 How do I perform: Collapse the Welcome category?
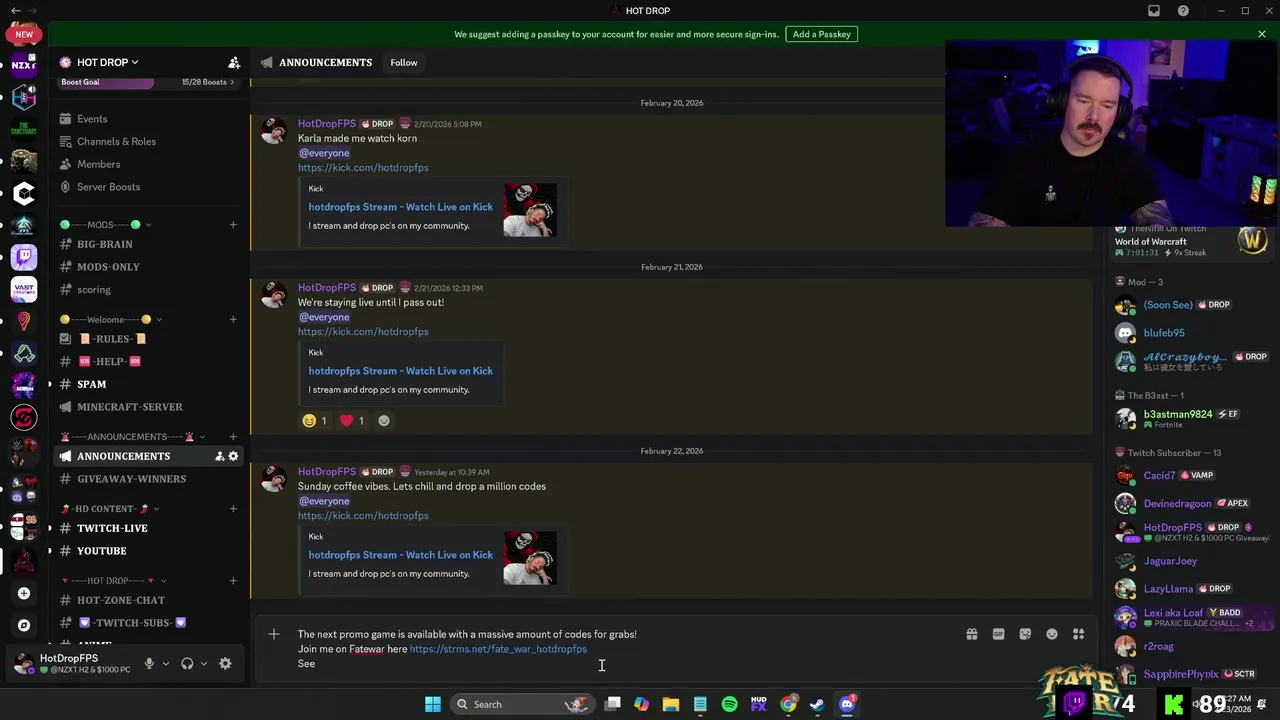pos(110,319)
